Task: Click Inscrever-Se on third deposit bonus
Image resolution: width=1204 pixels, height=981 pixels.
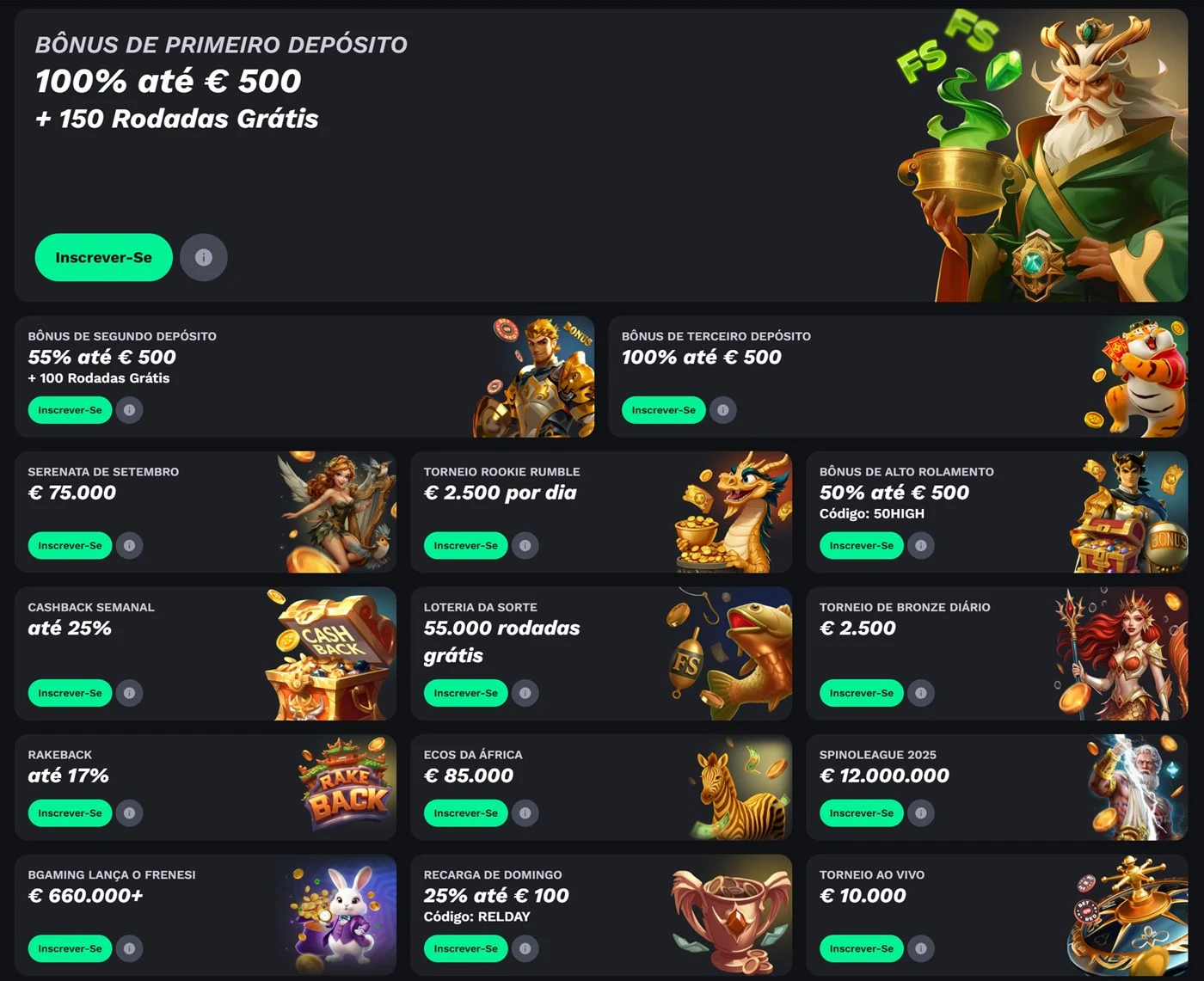Action: tap(664, 410)
